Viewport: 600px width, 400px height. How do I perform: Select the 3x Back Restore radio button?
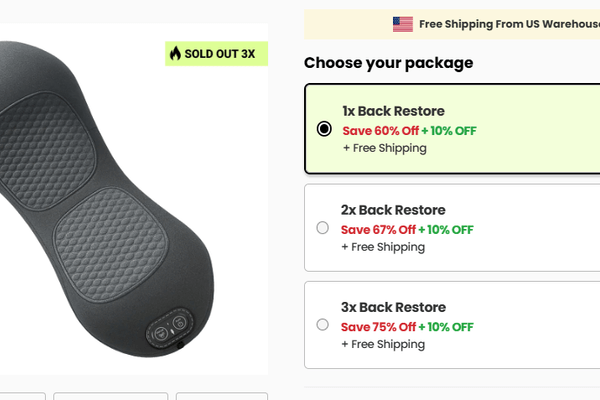pyautogui.click(x=322, y=325)
